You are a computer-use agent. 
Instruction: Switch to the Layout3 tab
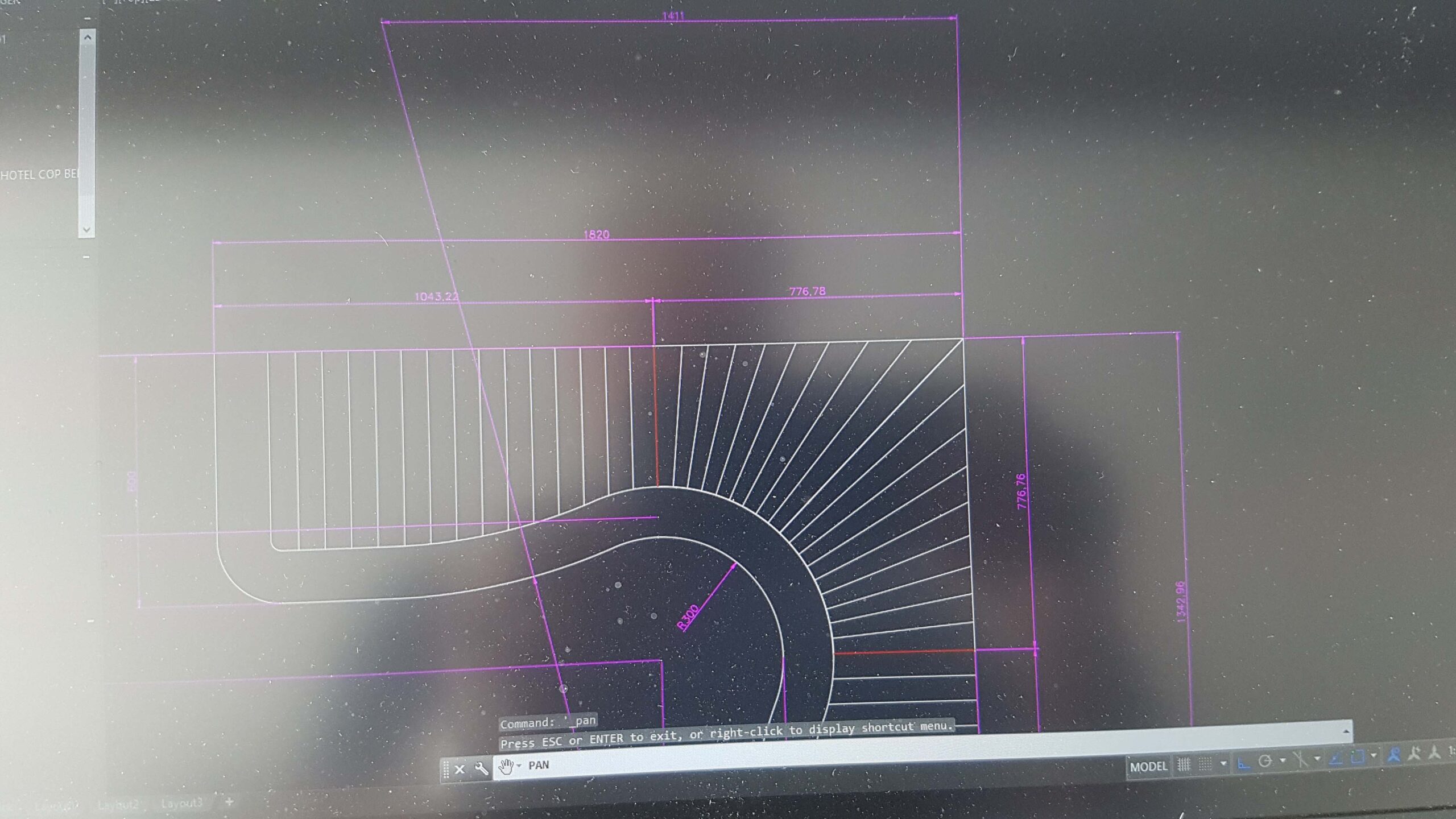pyautogui.click(x=181, y=803)
